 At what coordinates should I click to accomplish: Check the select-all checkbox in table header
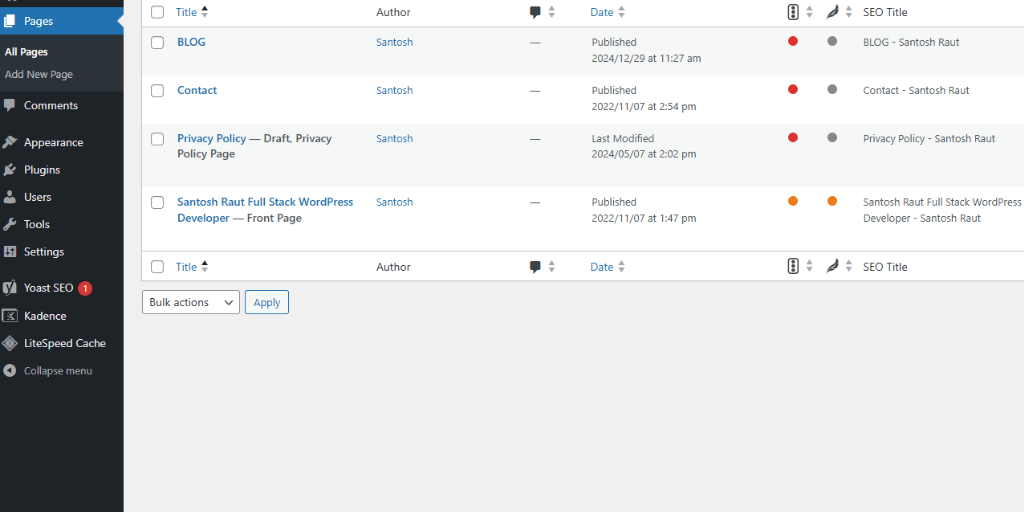[157, 12]
